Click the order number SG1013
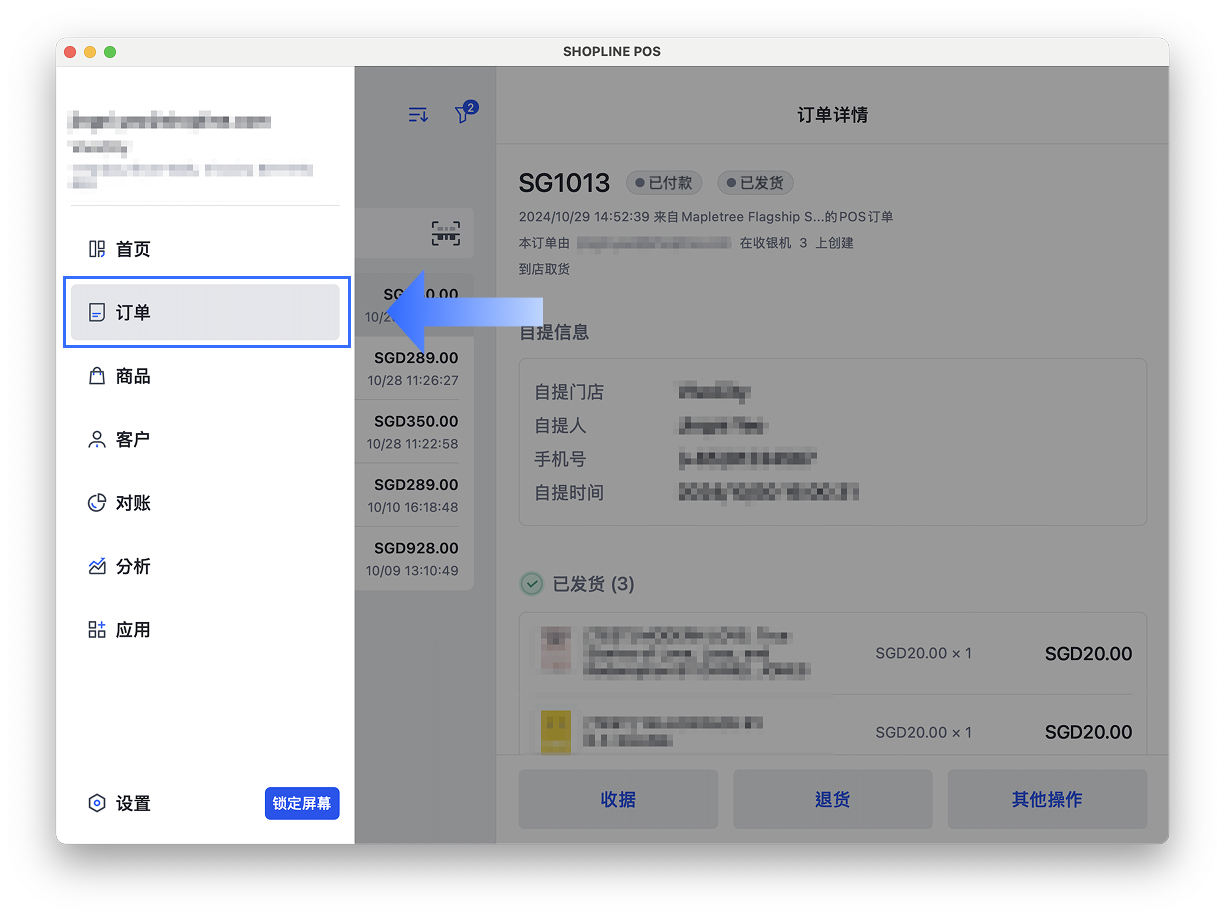The width and height of the screenshot is (1225, 918). 564,183
